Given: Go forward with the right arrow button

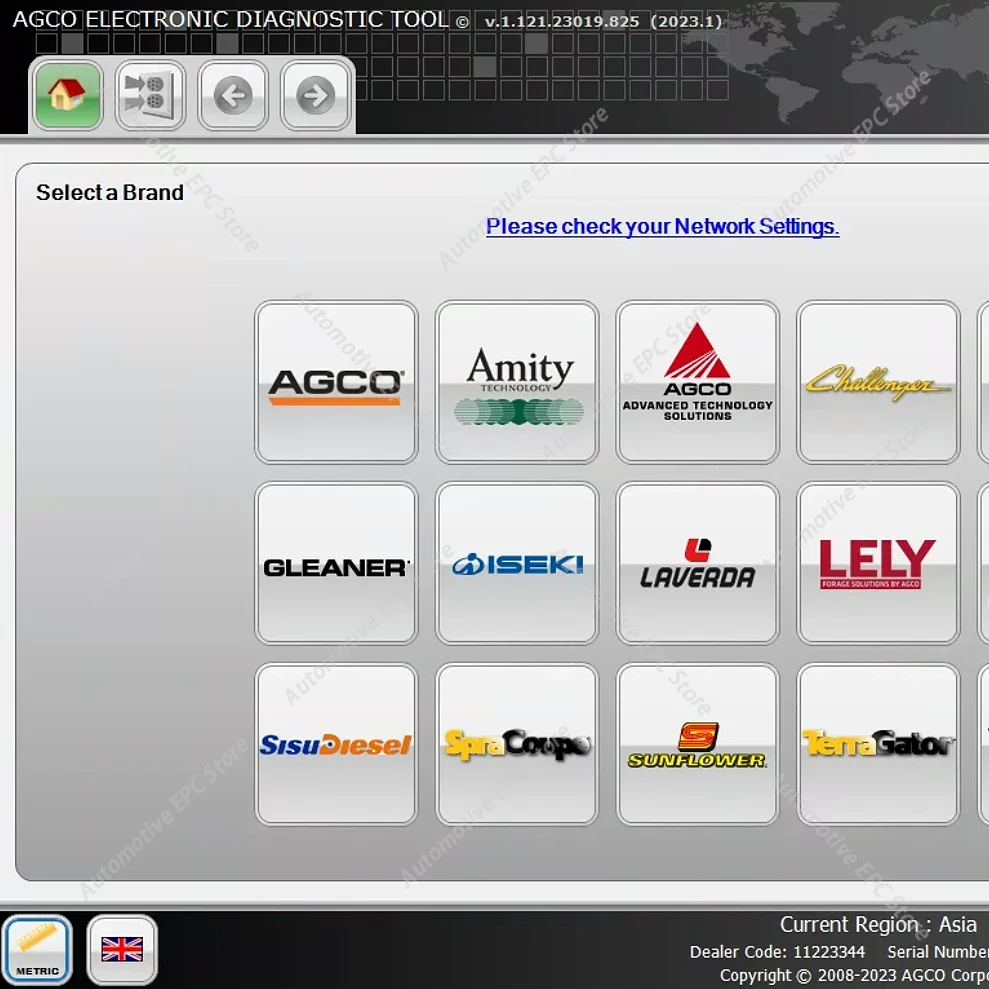Looking at the screenshot, I should [316, 96].
